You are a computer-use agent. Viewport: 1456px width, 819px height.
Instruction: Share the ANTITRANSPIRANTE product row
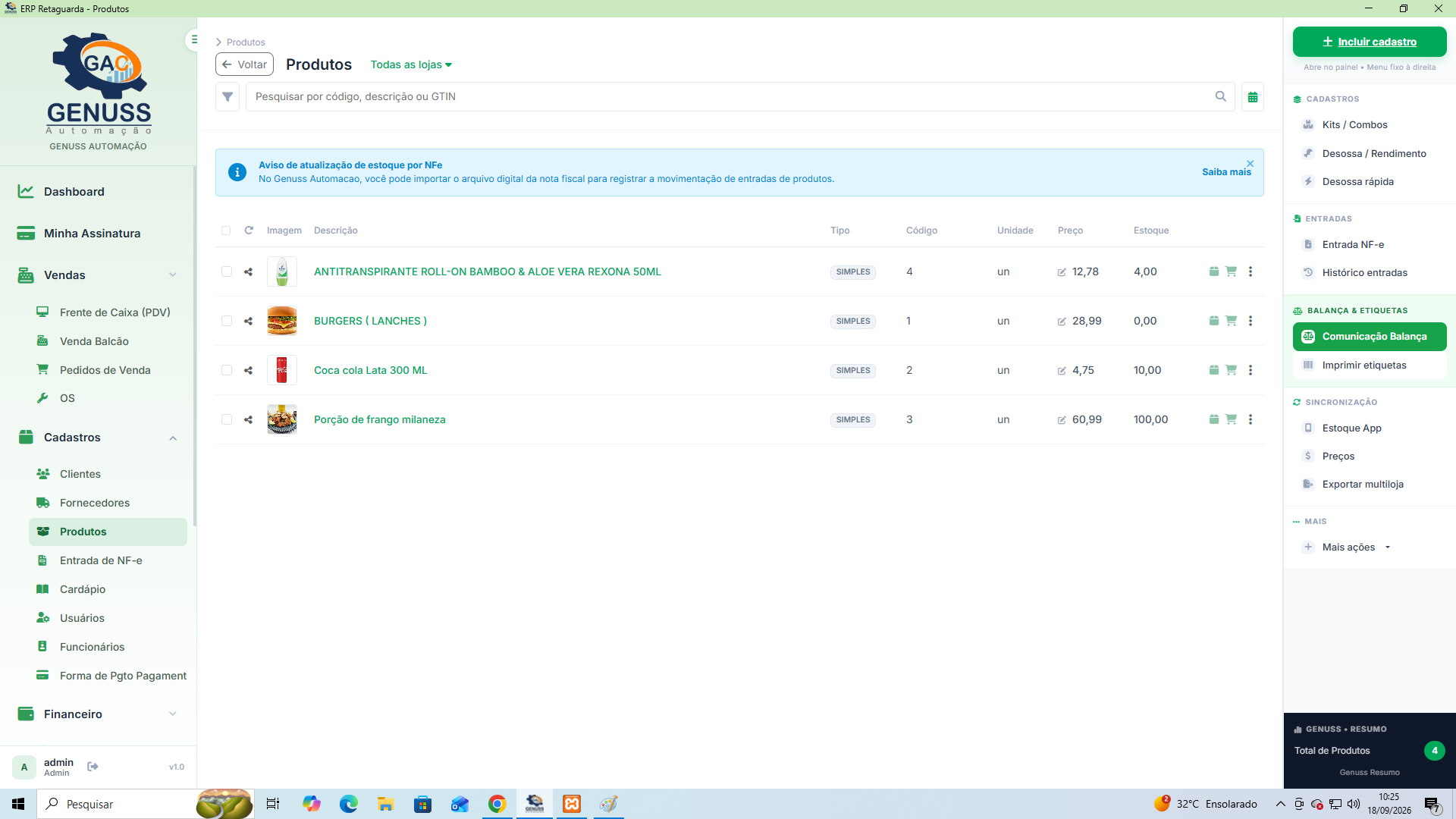click(248, 271)
